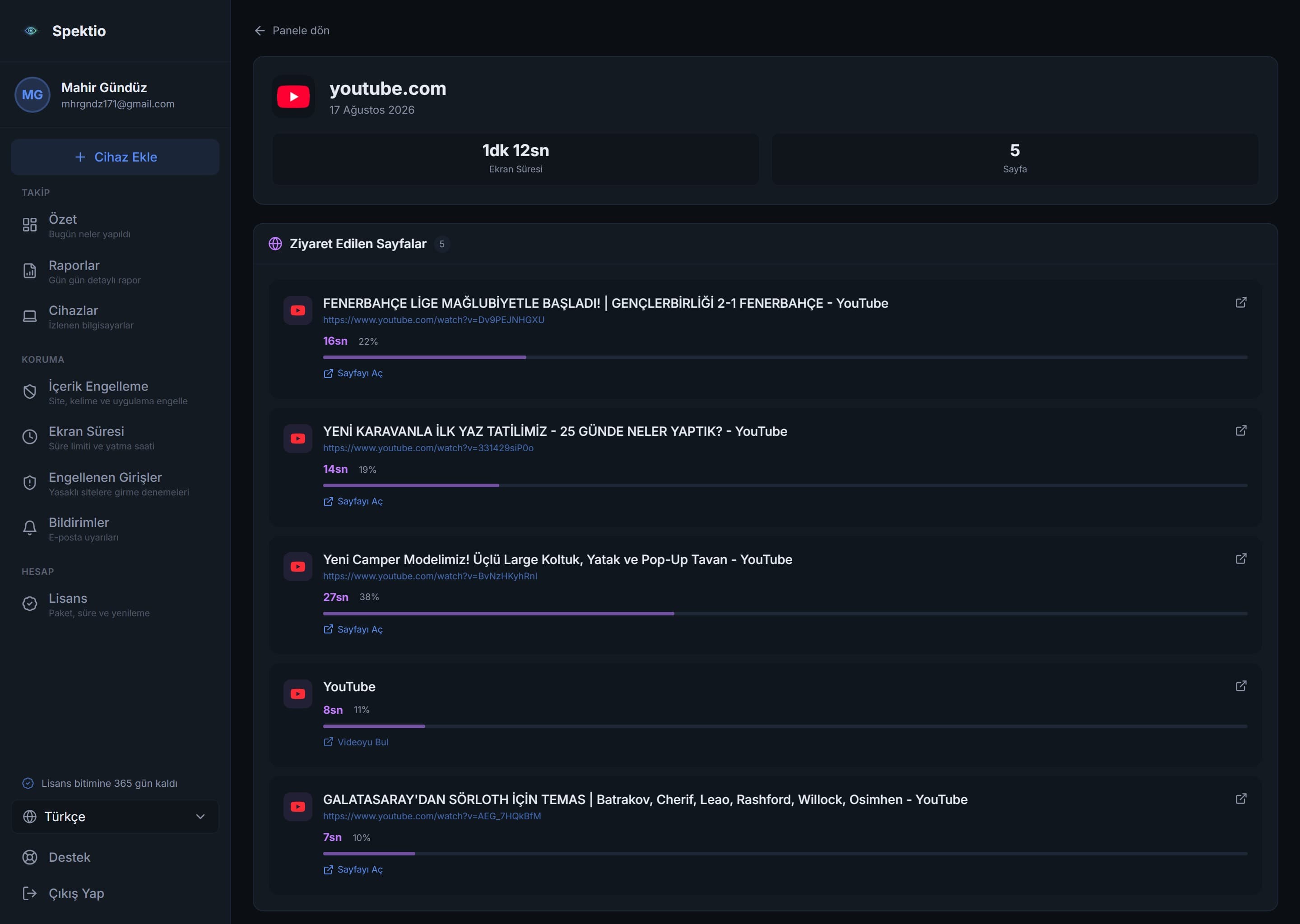Click Sayfayı Aç under FENERBAHÇE video
The width and height of the screenshot is (1300, 924).
(353, 373)
